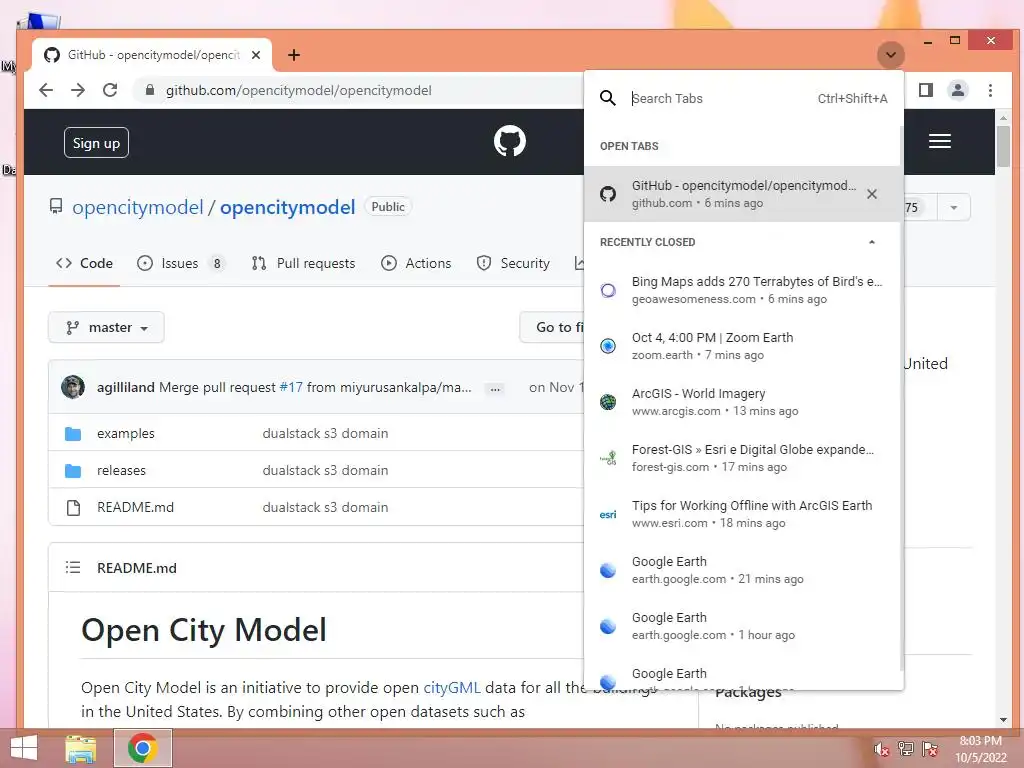This screenshot has height=768, width=1024.
Task: Reopen the Zoom Earth closed tab
Action: pyautogui.click(x=743, y=346)
